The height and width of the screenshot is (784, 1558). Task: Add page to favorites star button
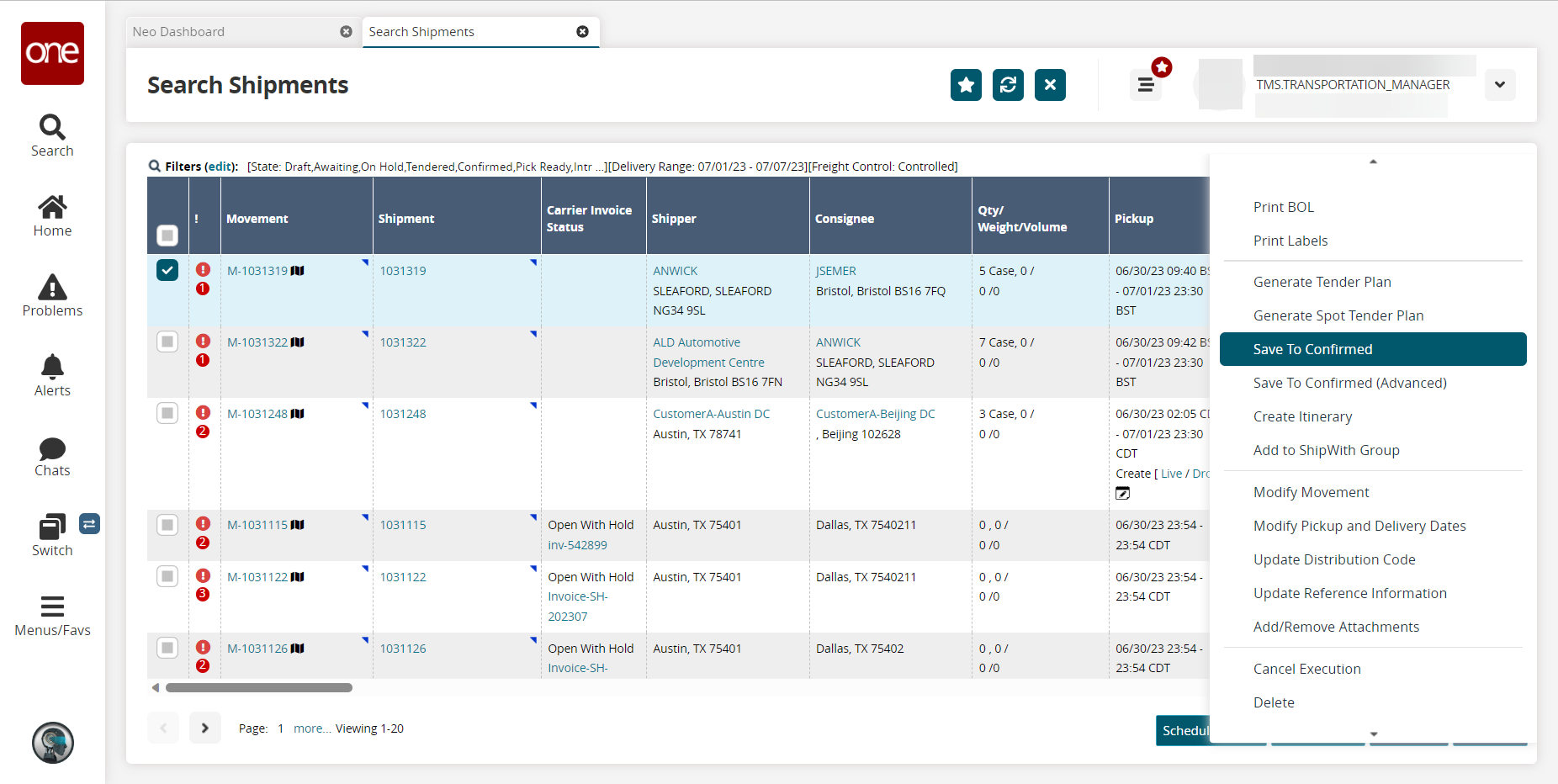[x=966, y=85]
